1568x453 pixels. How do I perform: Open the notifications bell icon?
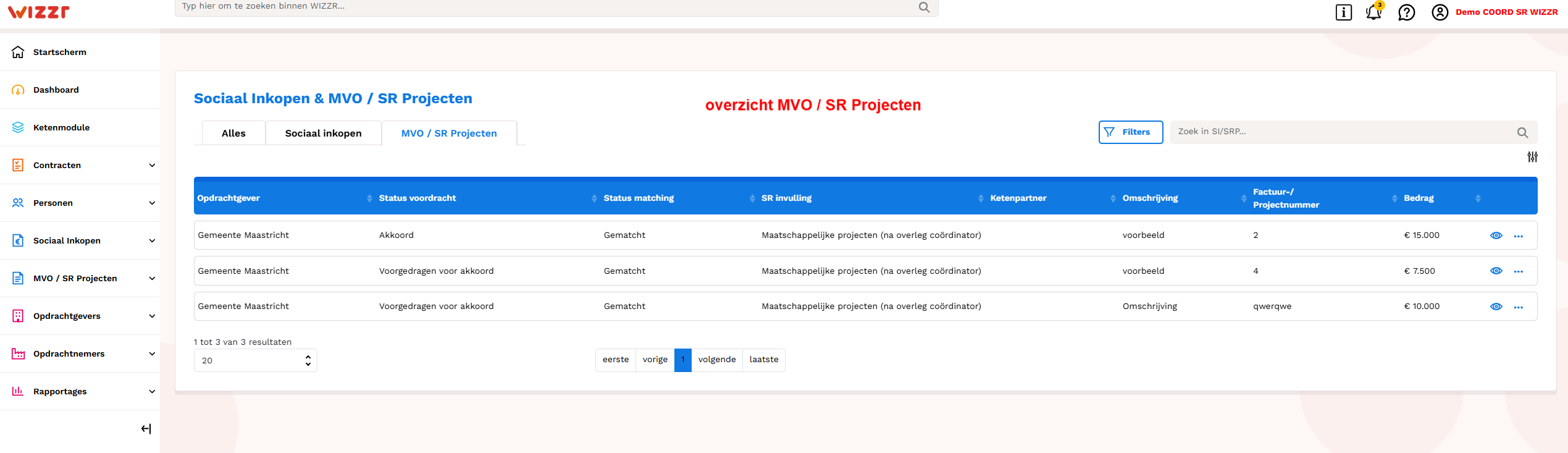(x=1374, y=11)
